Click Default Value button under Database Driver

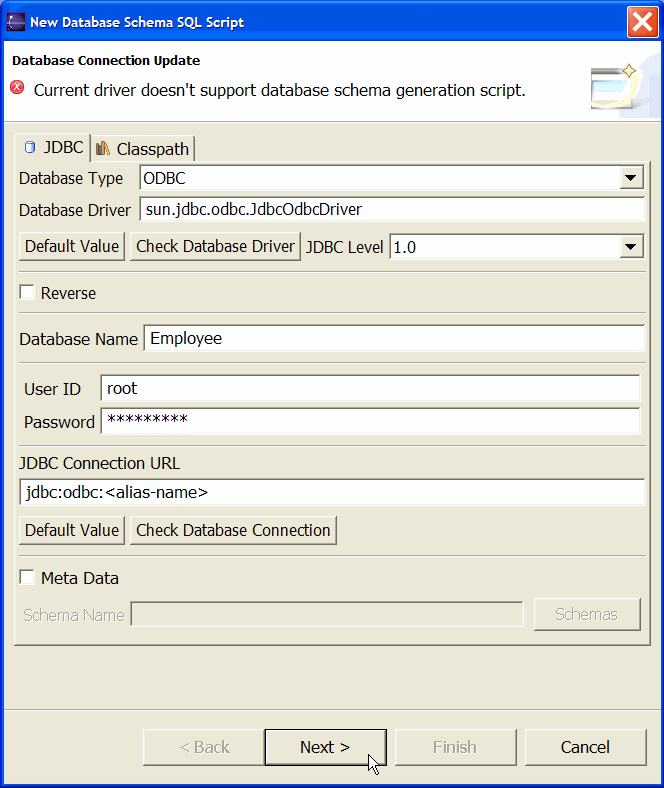(72, 246)
